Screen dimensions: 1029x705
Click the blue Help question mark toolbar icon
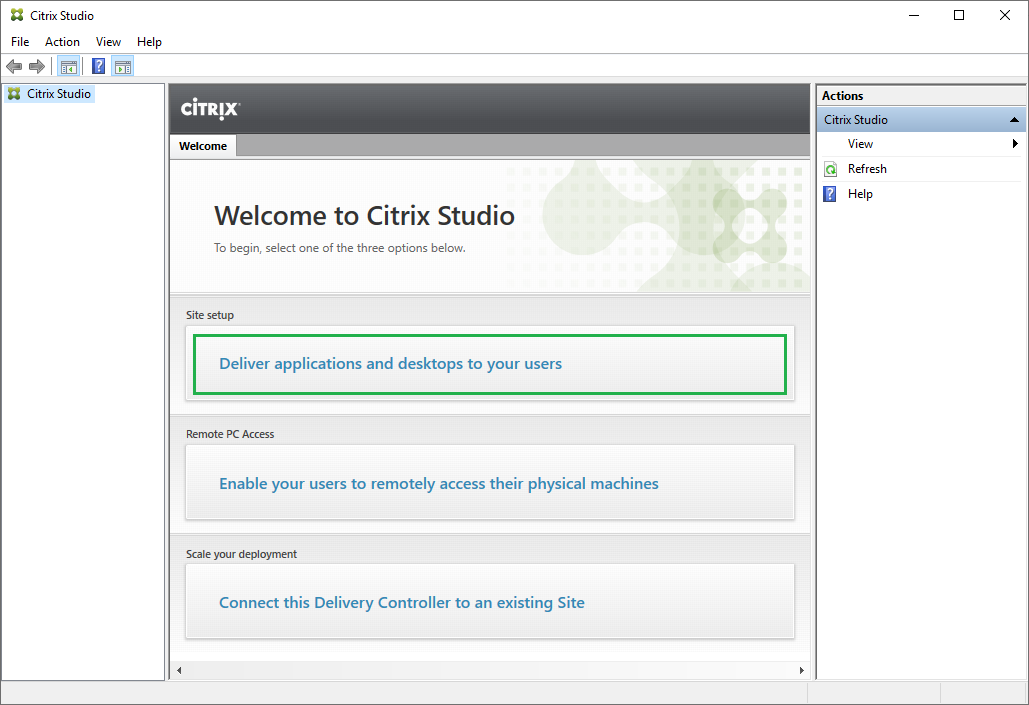[x=97, y=66]
